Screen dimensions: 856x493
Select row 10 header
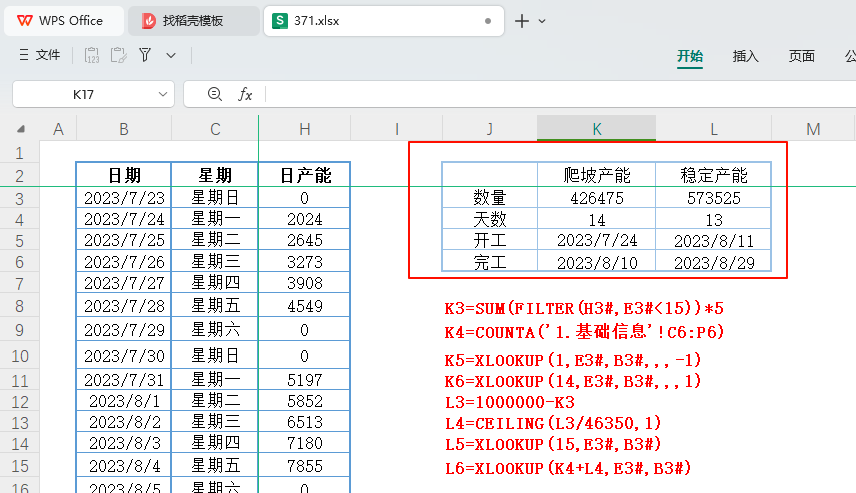(x=20, y=356)
